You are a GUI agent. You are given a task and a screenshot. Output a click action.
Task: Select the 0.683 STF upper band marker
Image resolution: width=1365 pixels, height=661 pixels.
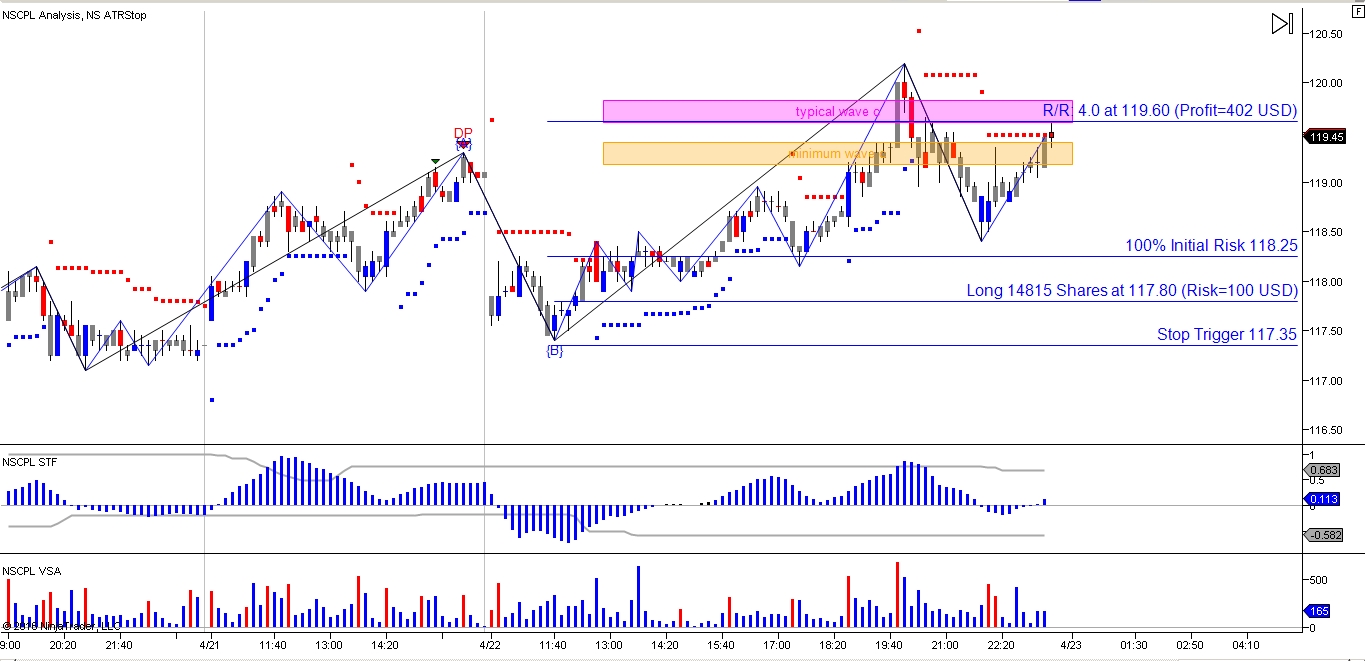tap(1324, 470)
